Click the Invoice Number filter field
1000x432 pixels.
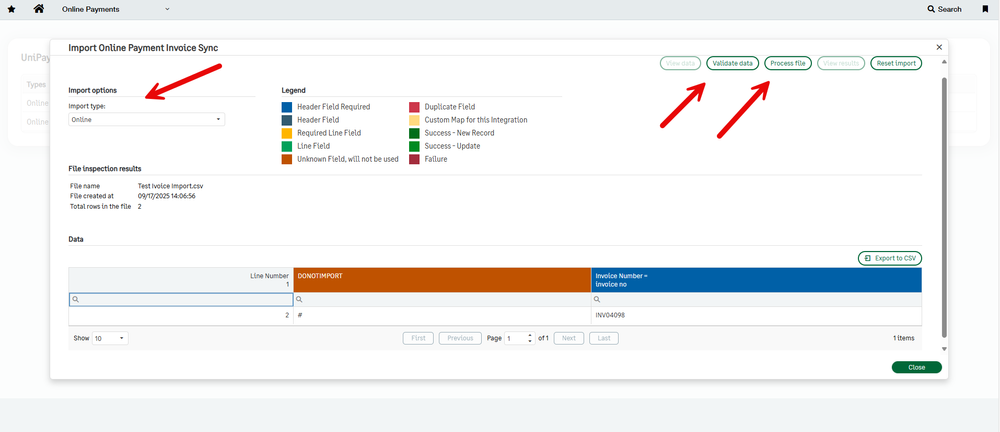(756, 299)
